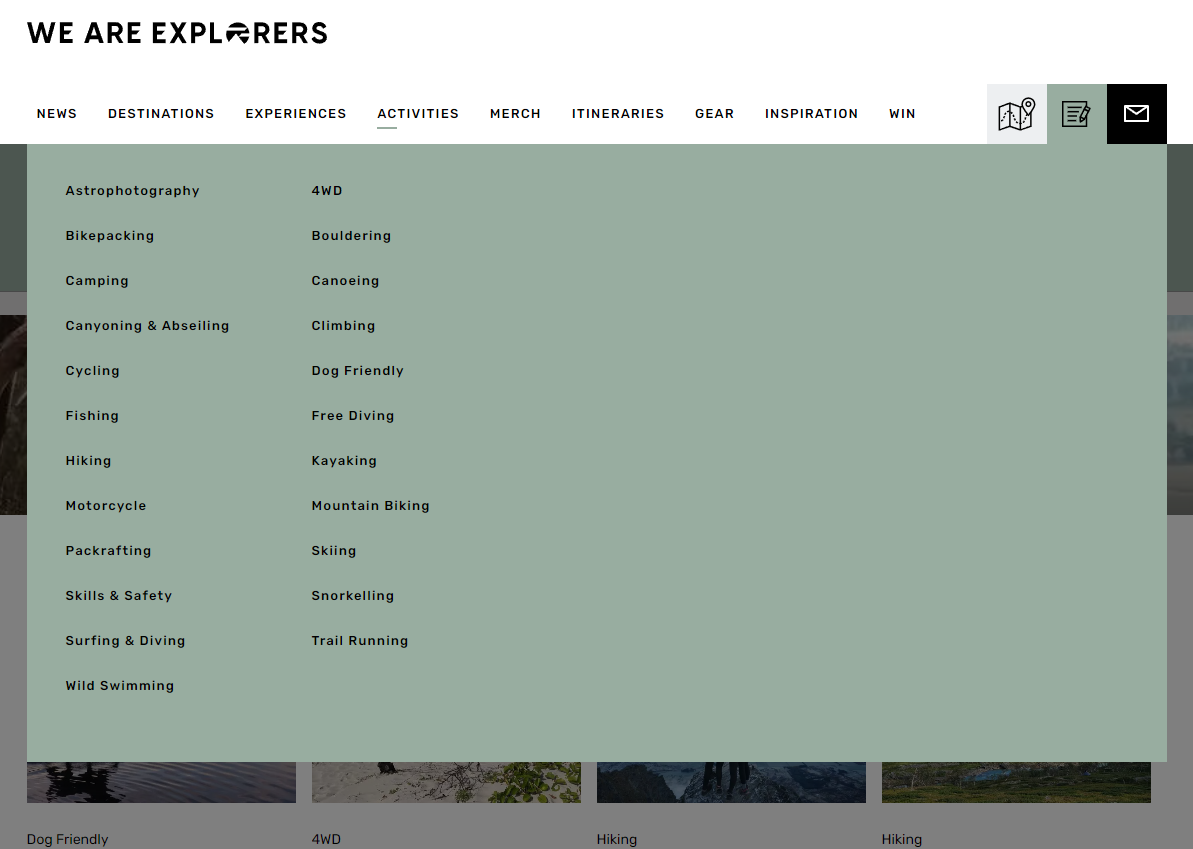Collapse the Activities dropdown menu
Screen dimensions: 1193x849
(x=418, y=114)
